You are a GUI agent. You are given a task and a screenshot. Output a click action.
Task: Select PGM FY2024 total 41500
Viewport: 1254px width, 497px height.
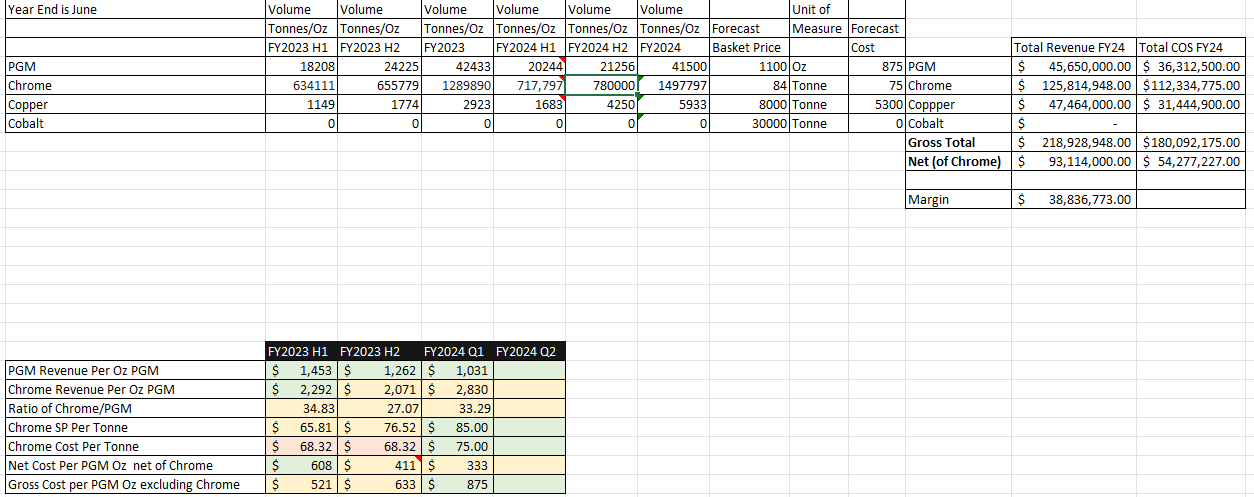[674, 67]
